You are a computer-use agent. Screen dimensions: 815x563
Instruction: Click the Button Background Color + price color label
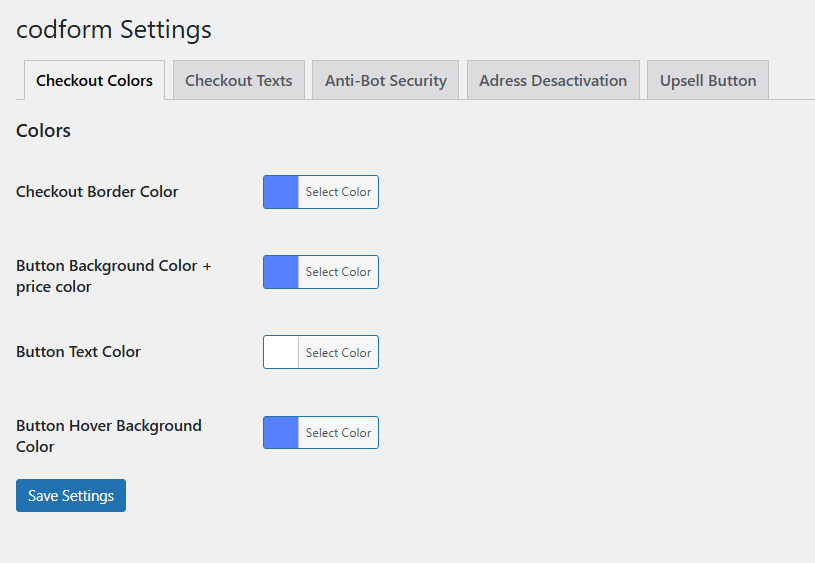coord(113,276)
